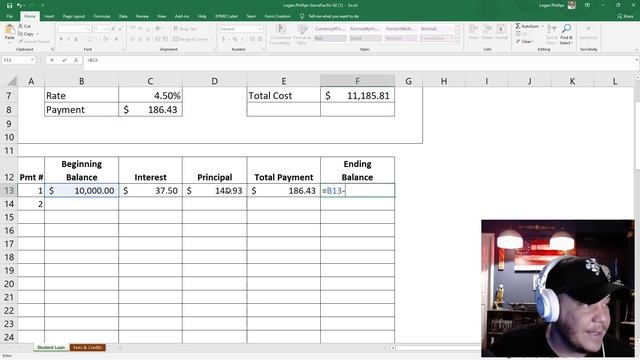Viewport: 640px width, 360px height.
Task: Open the Name Box dropdown arrow
Action: tap(32, 60)
